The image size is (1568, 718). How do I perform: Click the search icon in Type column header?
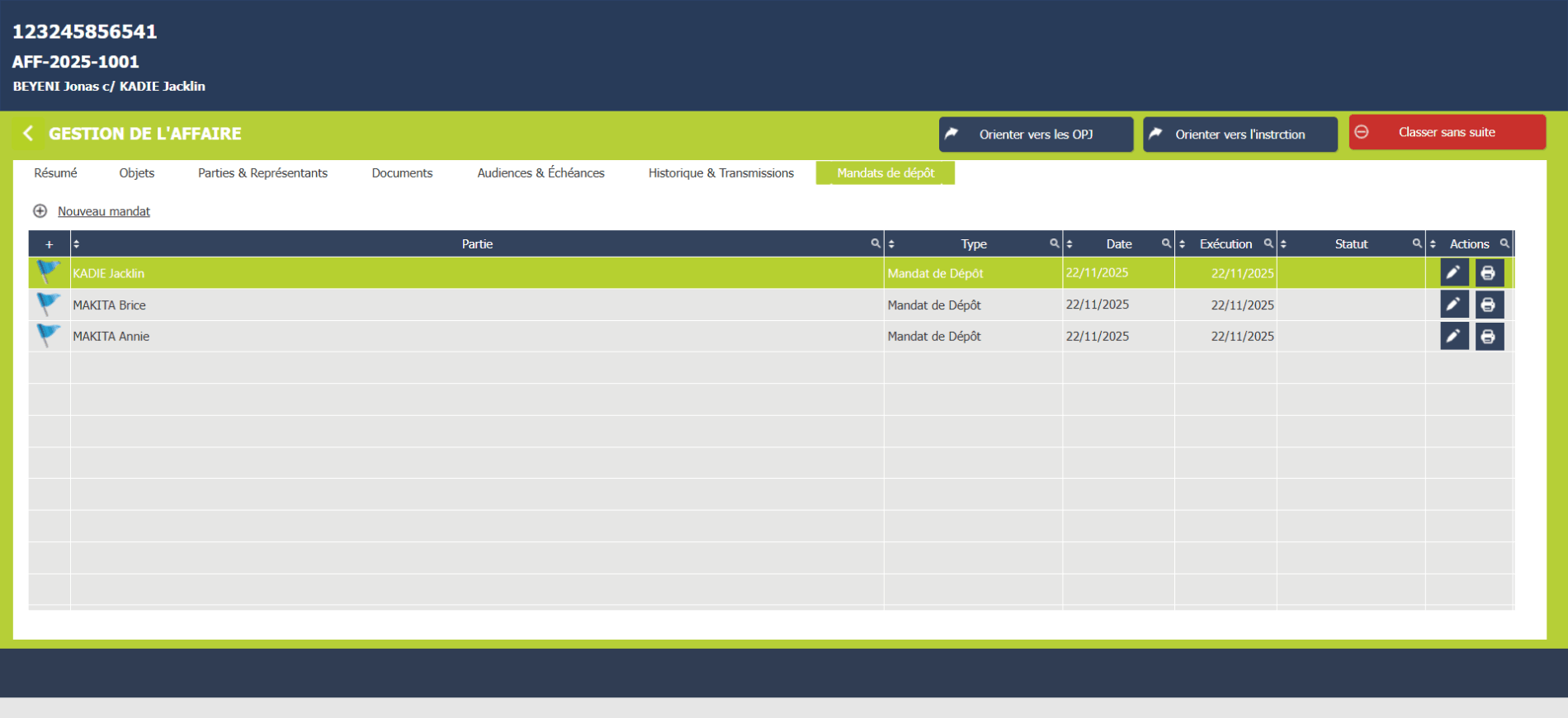1054,243
